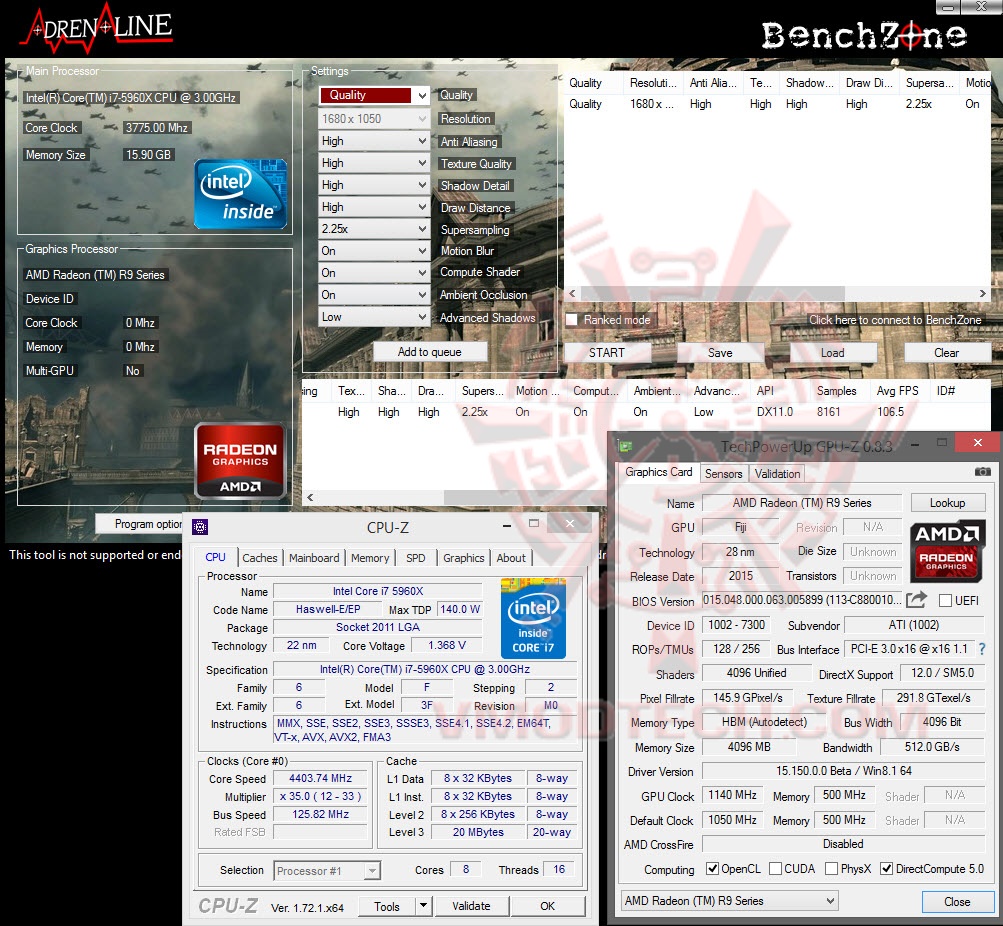
Task: Click the Save button
Action: coord(720,352)
